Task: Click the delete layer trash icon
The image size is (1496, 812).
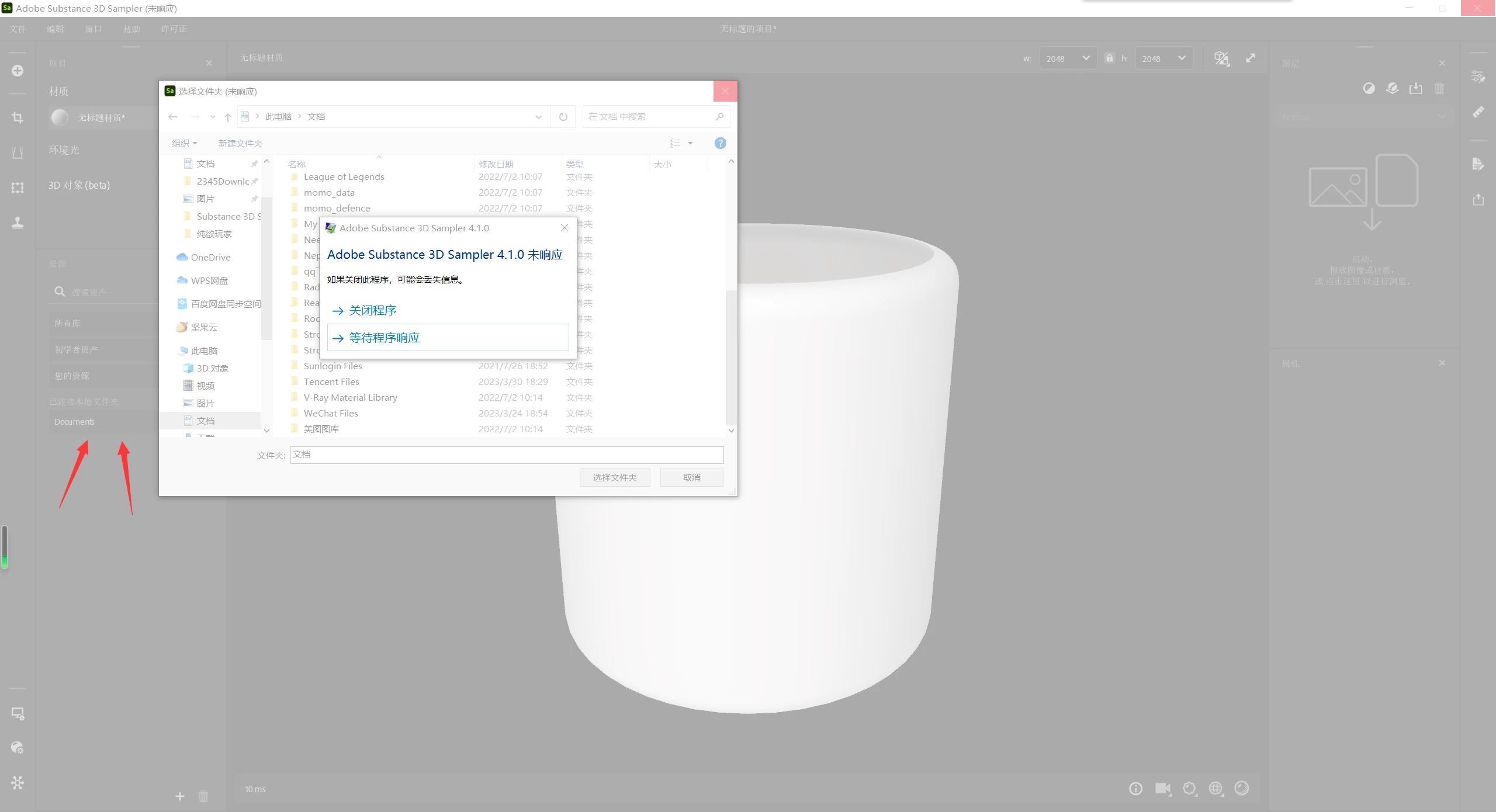Action: pos(1439,88)
